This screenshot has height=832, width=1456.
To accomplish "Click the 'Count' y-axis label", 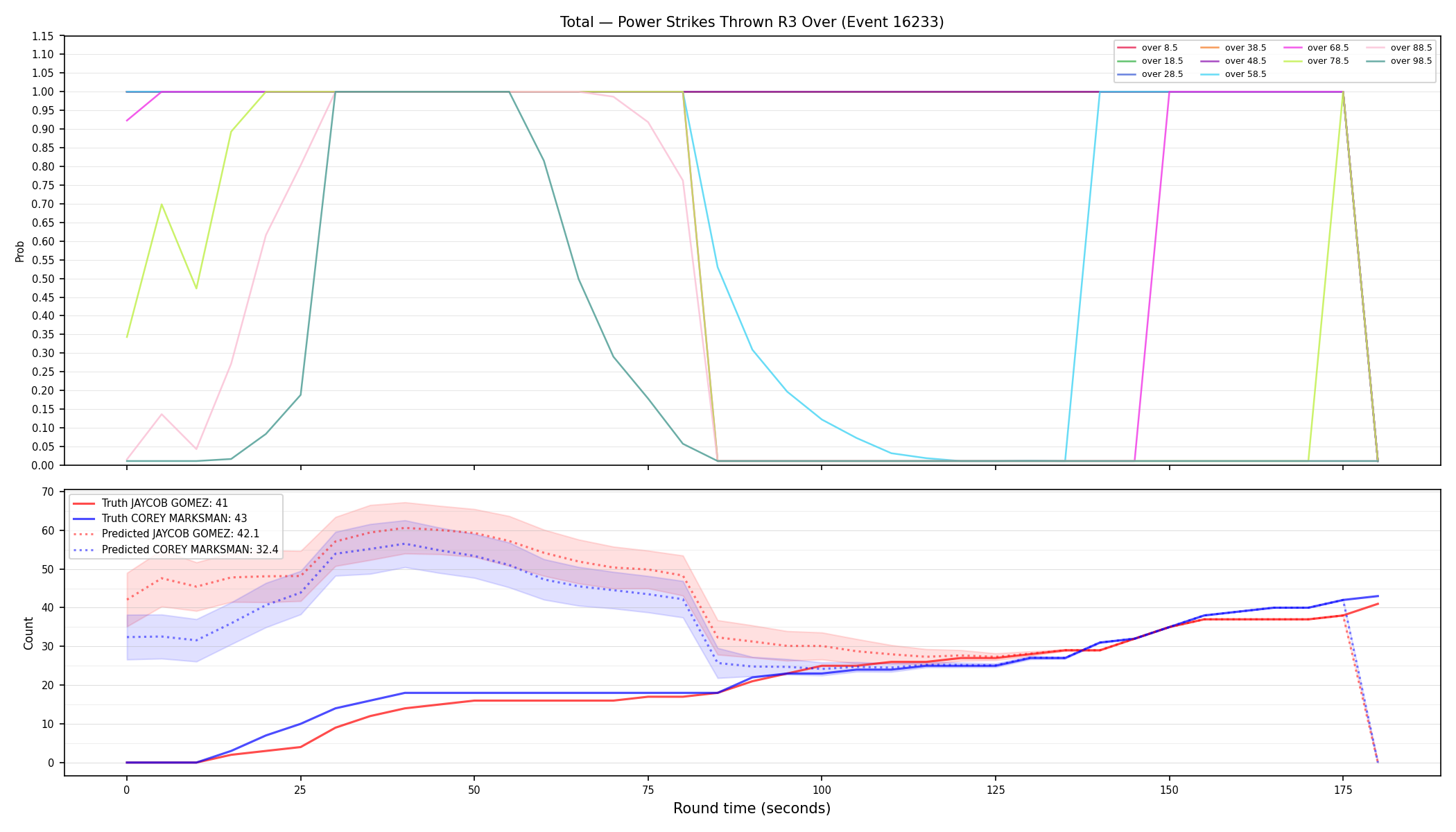I will (28, 633).
